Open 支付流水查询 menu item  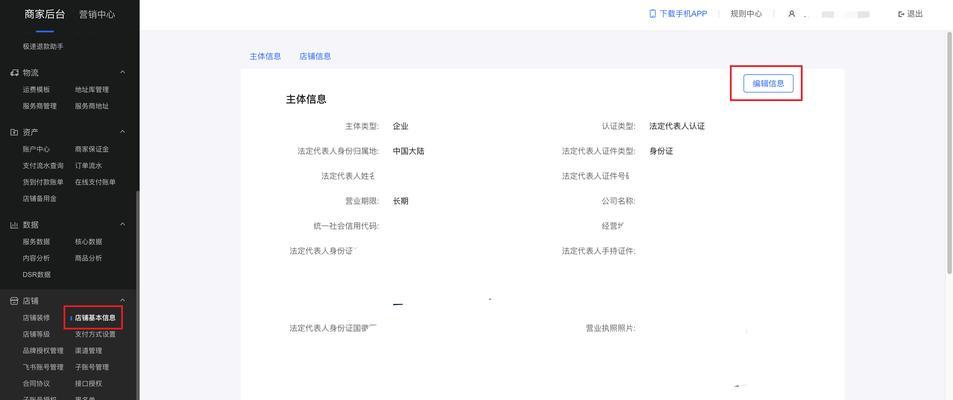tap(43, 165)
